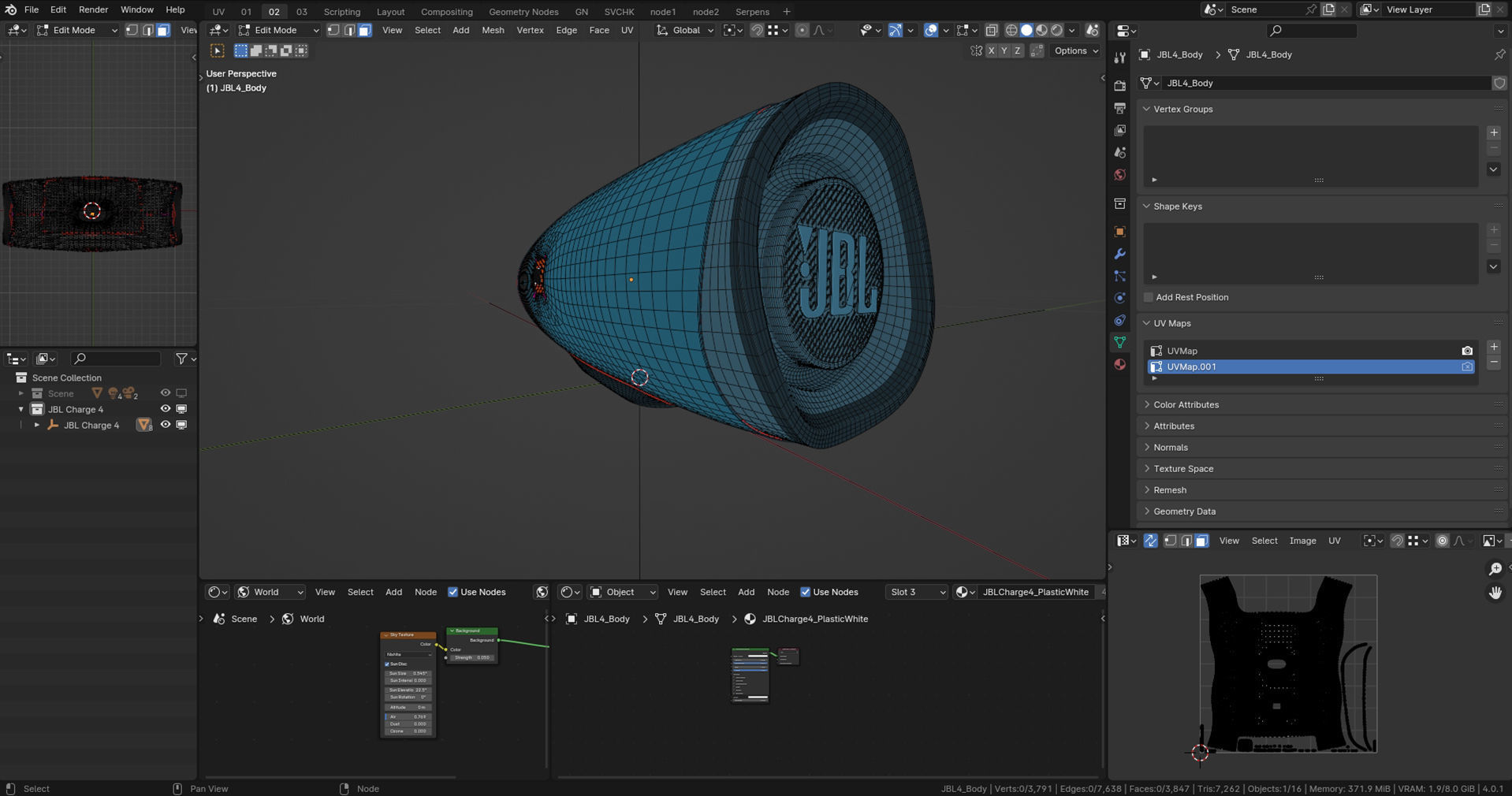Image resolution: width=1512 pixels, height=796 pixels.
Task: Toggle viewport overlays button
Action: click(x=931, y=30)
